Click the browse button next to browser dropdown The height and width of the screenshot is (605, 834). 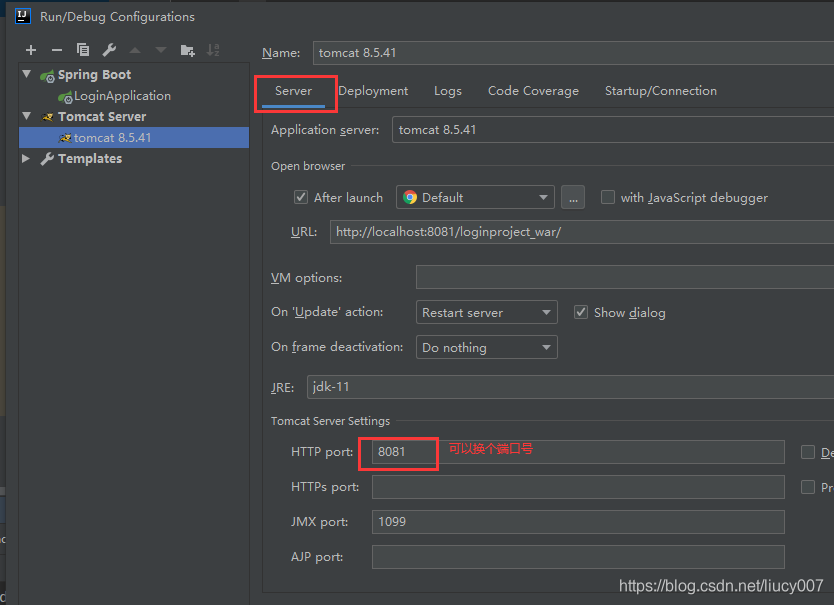click(573, 197)
